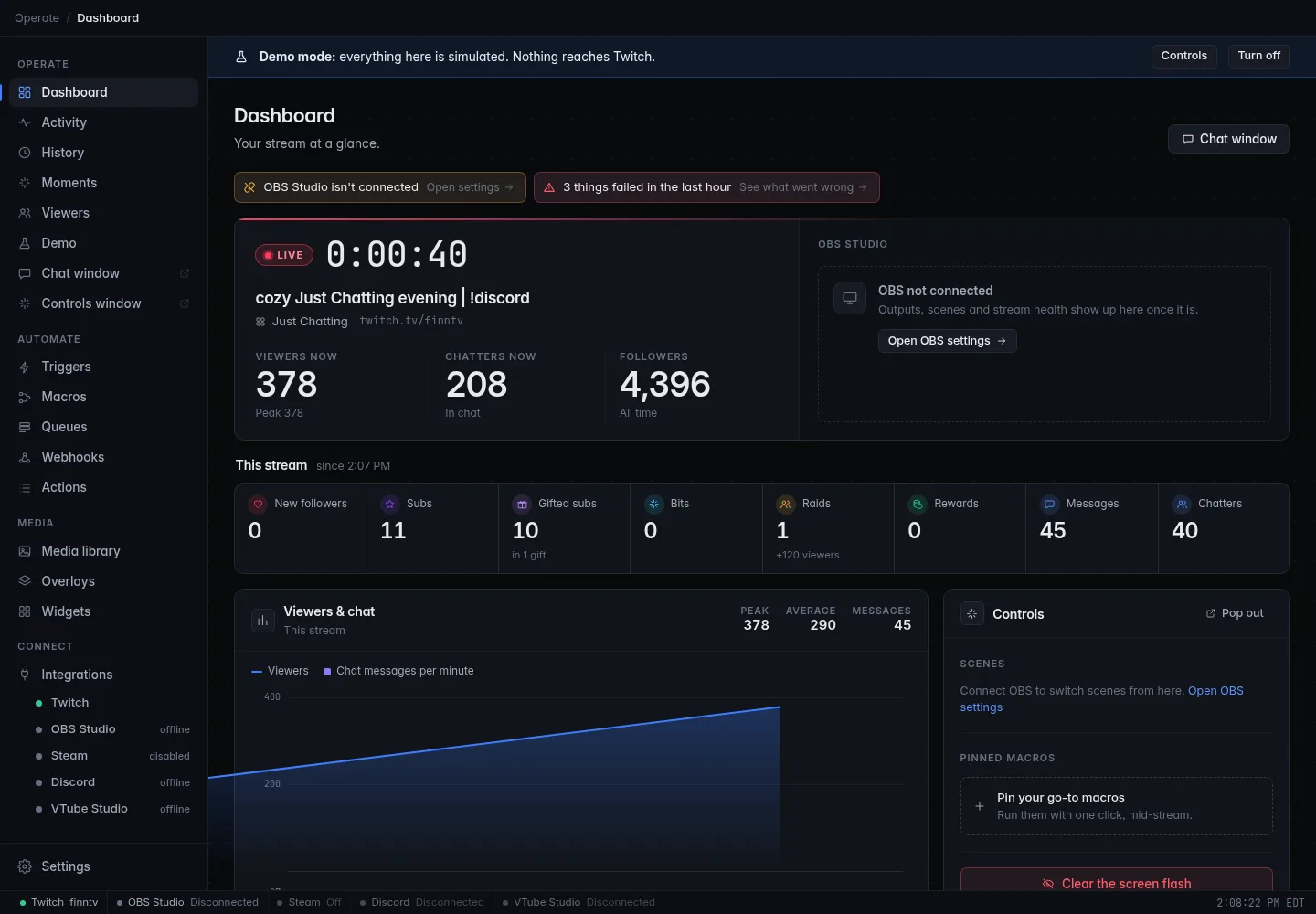Click VTube Studio Disconnected in status bar

[x=579, y=902]
